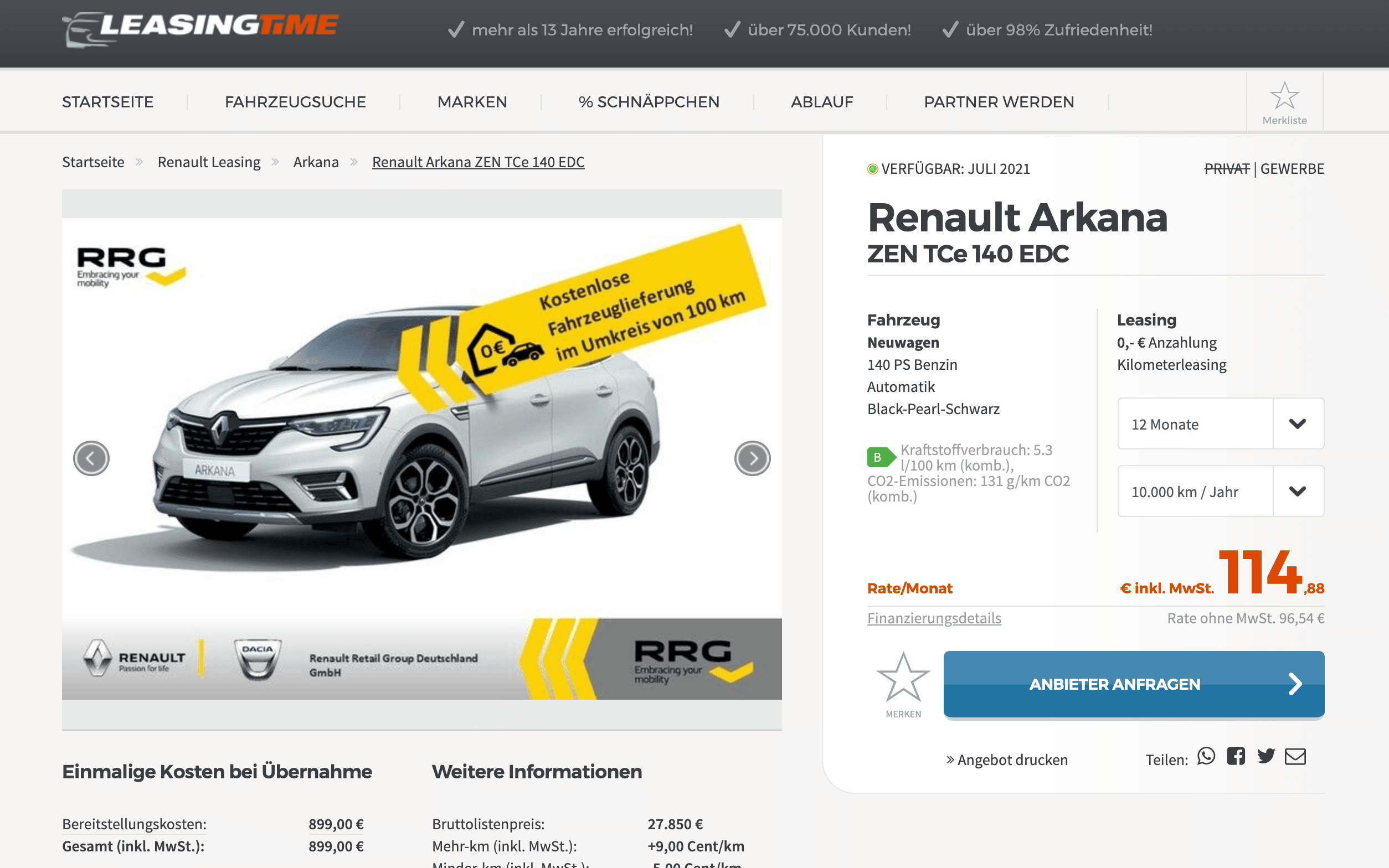Show next car image with right arrow

pos(752,458)
